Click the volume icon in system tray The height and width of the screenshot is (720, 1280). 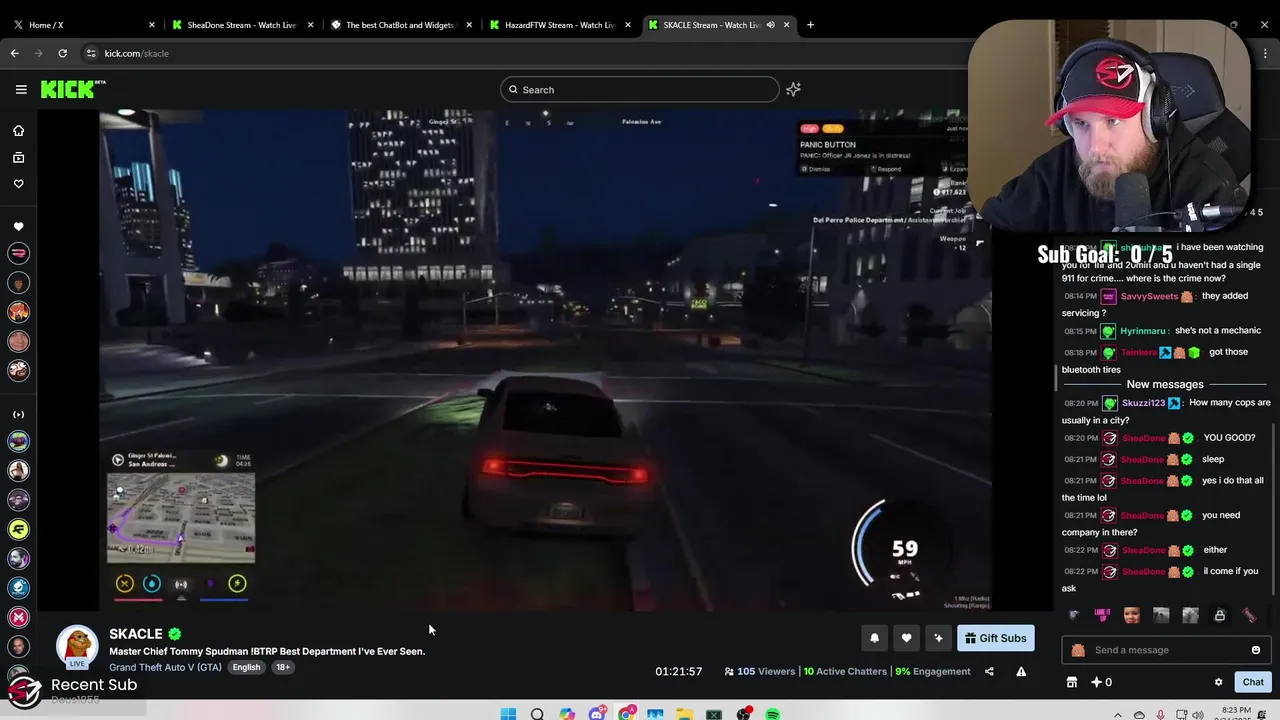1200,714
